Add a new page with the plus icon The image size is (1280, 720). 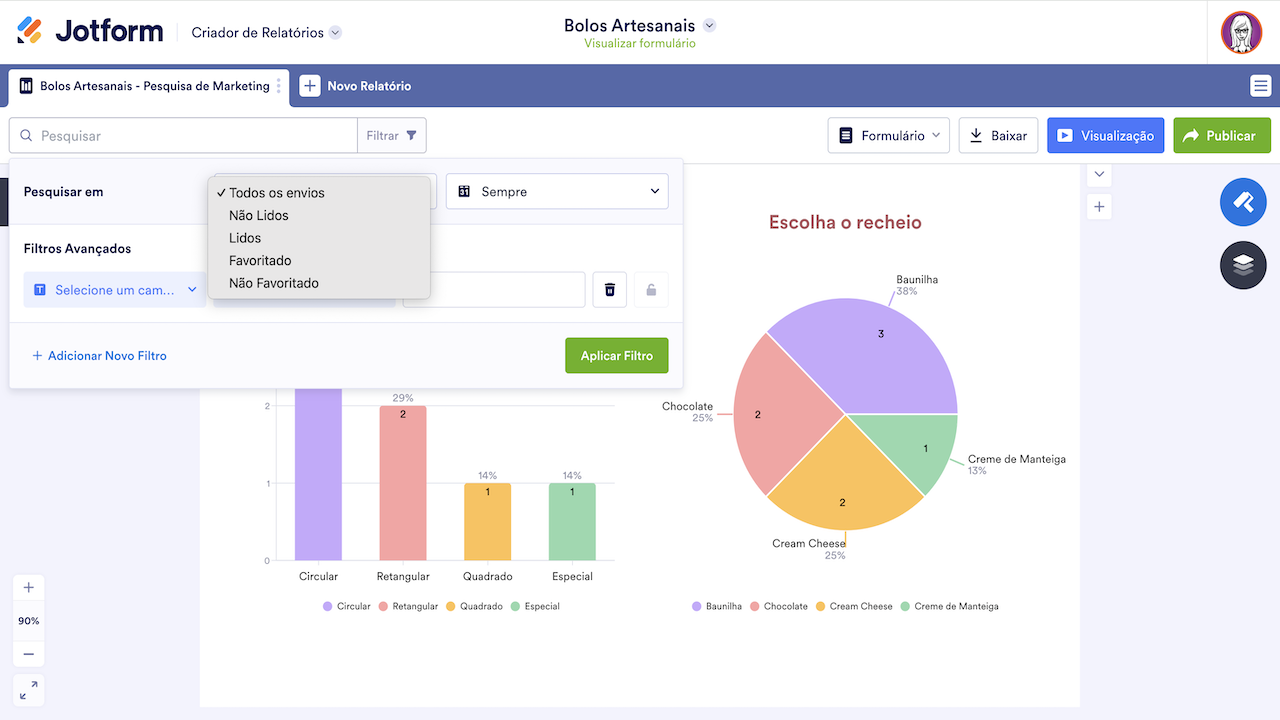tap(1098, 207)
